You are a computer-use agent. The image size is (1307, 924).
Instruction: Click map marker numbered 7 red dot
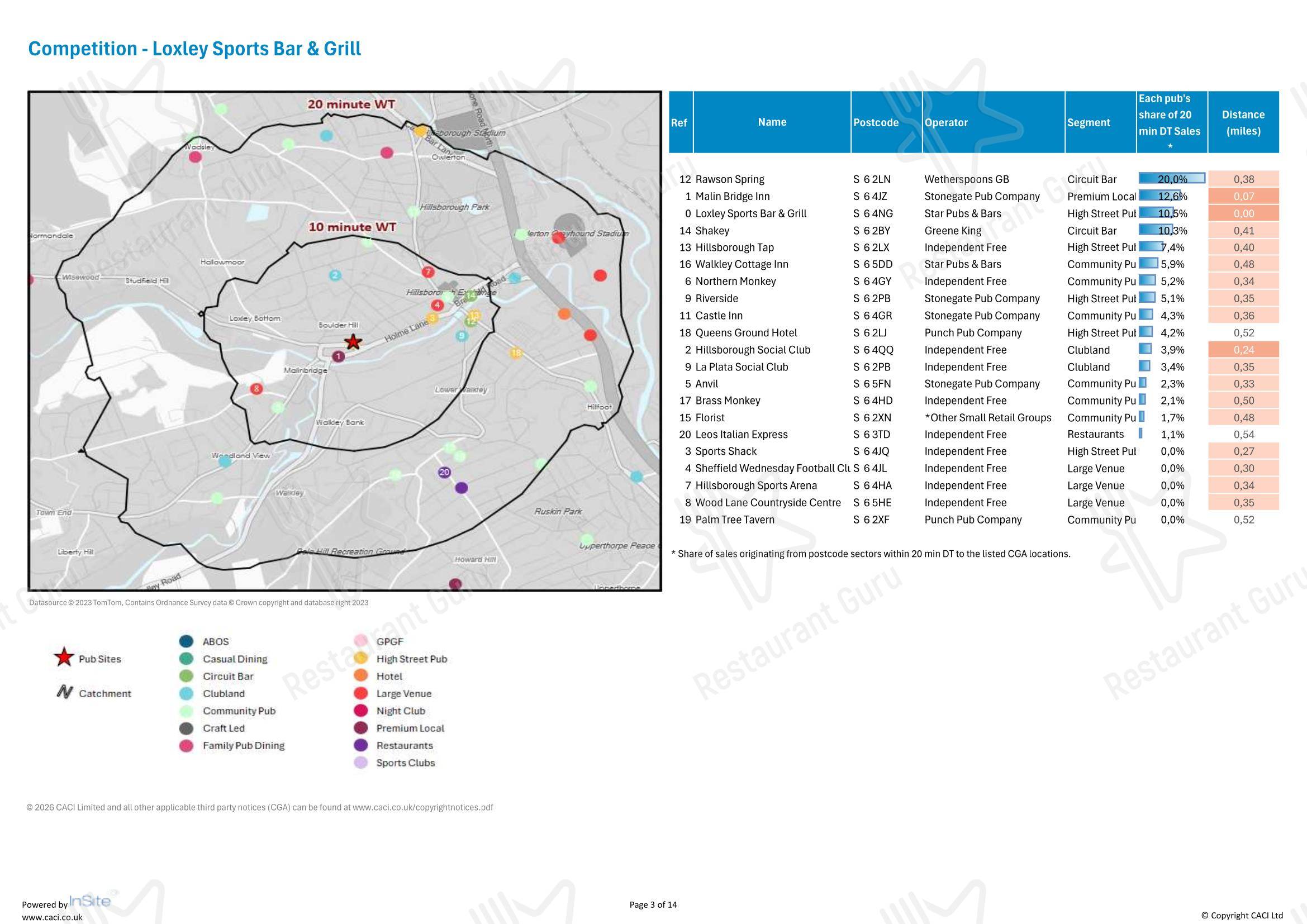point(428,272)
